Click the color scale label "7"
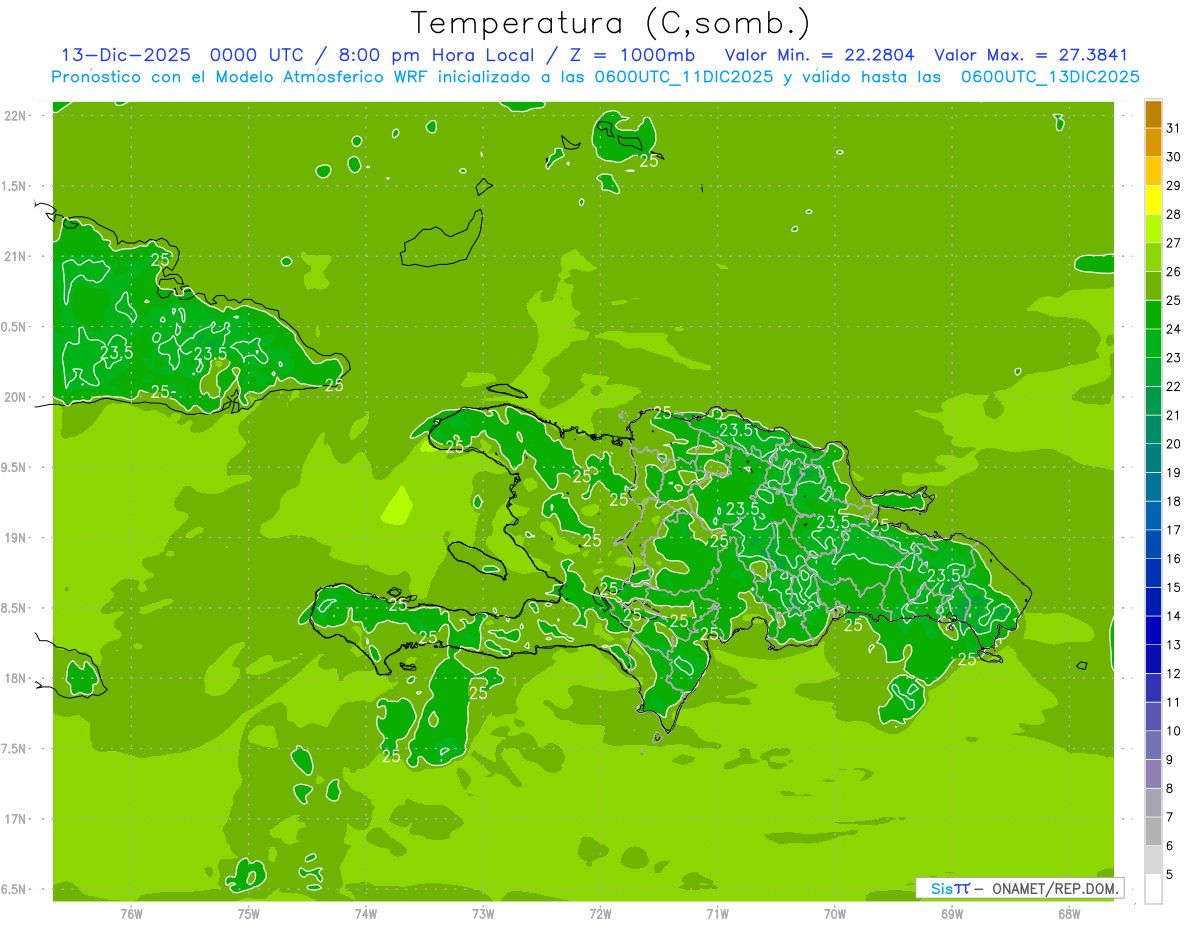The width and height of the screenshot is (1200, 927). (1169, 818)
